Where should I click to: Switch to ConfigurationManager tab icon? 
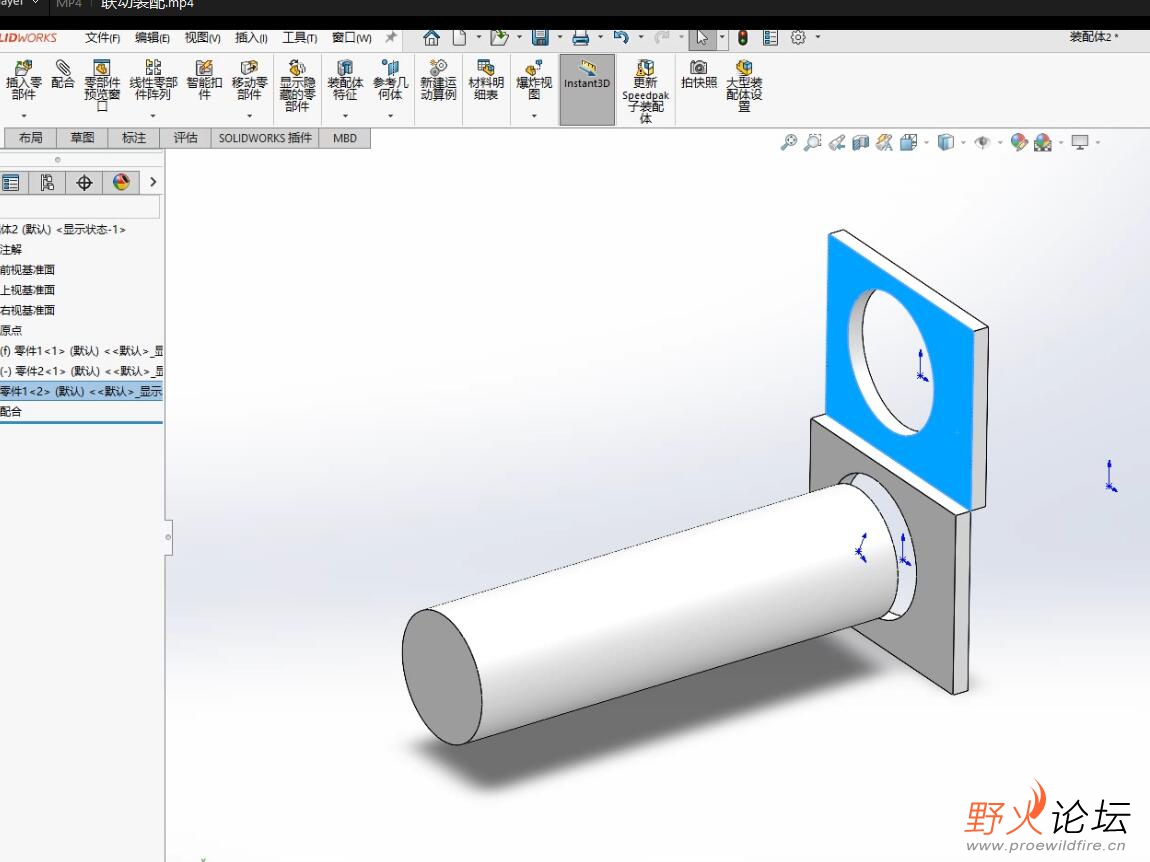click(47, 183)
